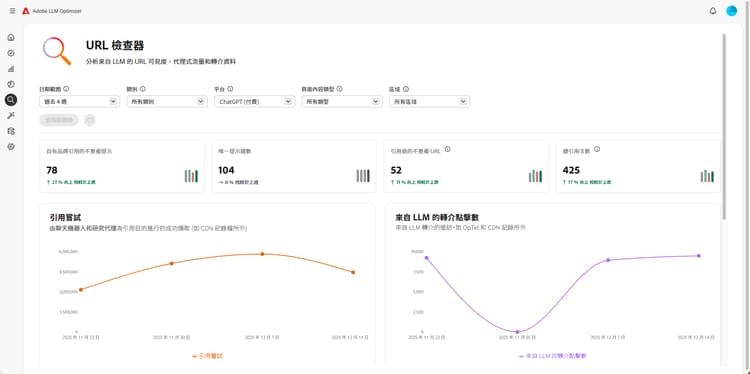Click the sparkline on the 425 card
750x374 pixels.
tap(707, 176)
